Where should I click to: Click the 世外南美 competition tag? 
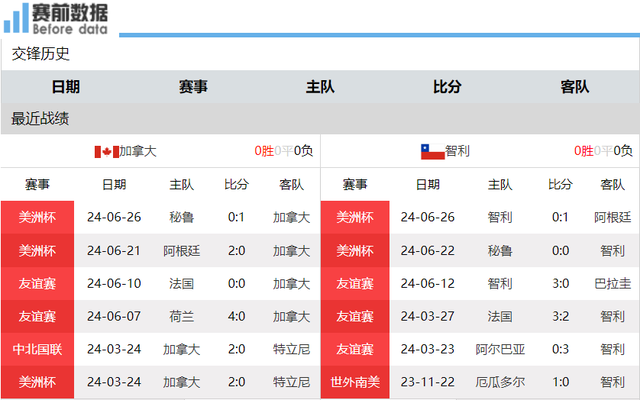(355, 382)
